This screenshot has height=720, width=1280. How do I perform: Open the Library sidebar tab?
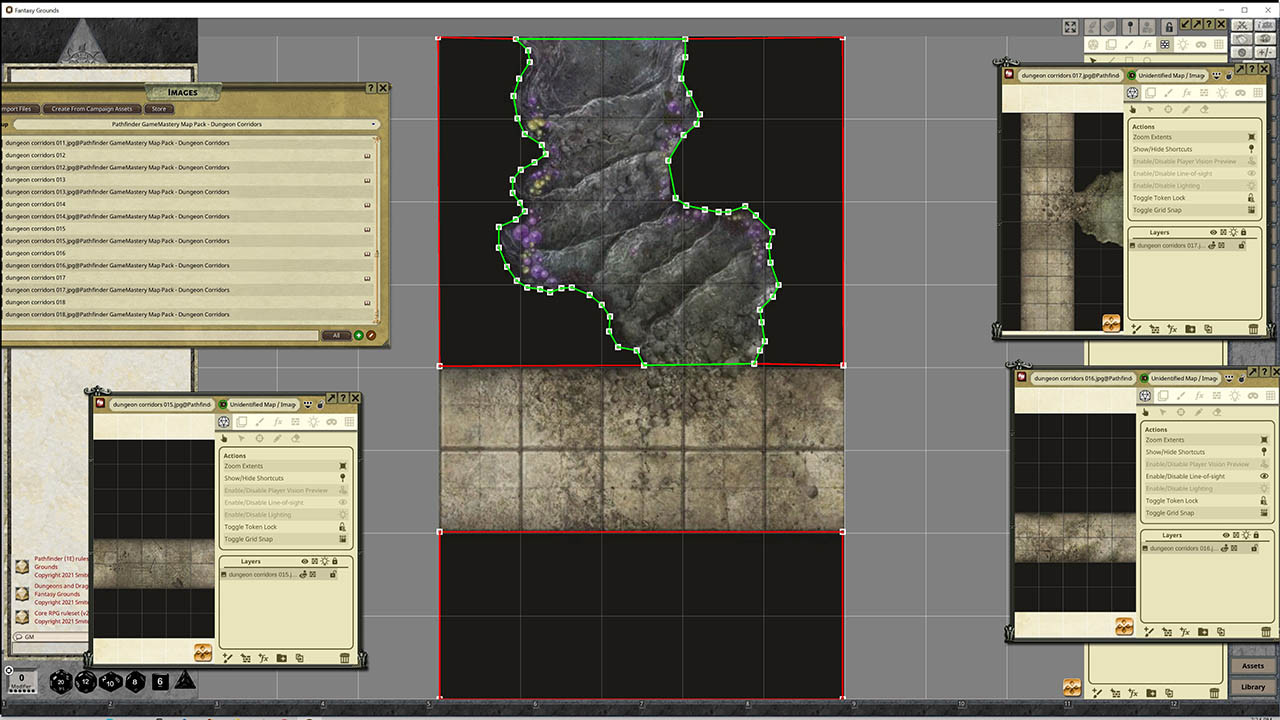[1252, 687]
